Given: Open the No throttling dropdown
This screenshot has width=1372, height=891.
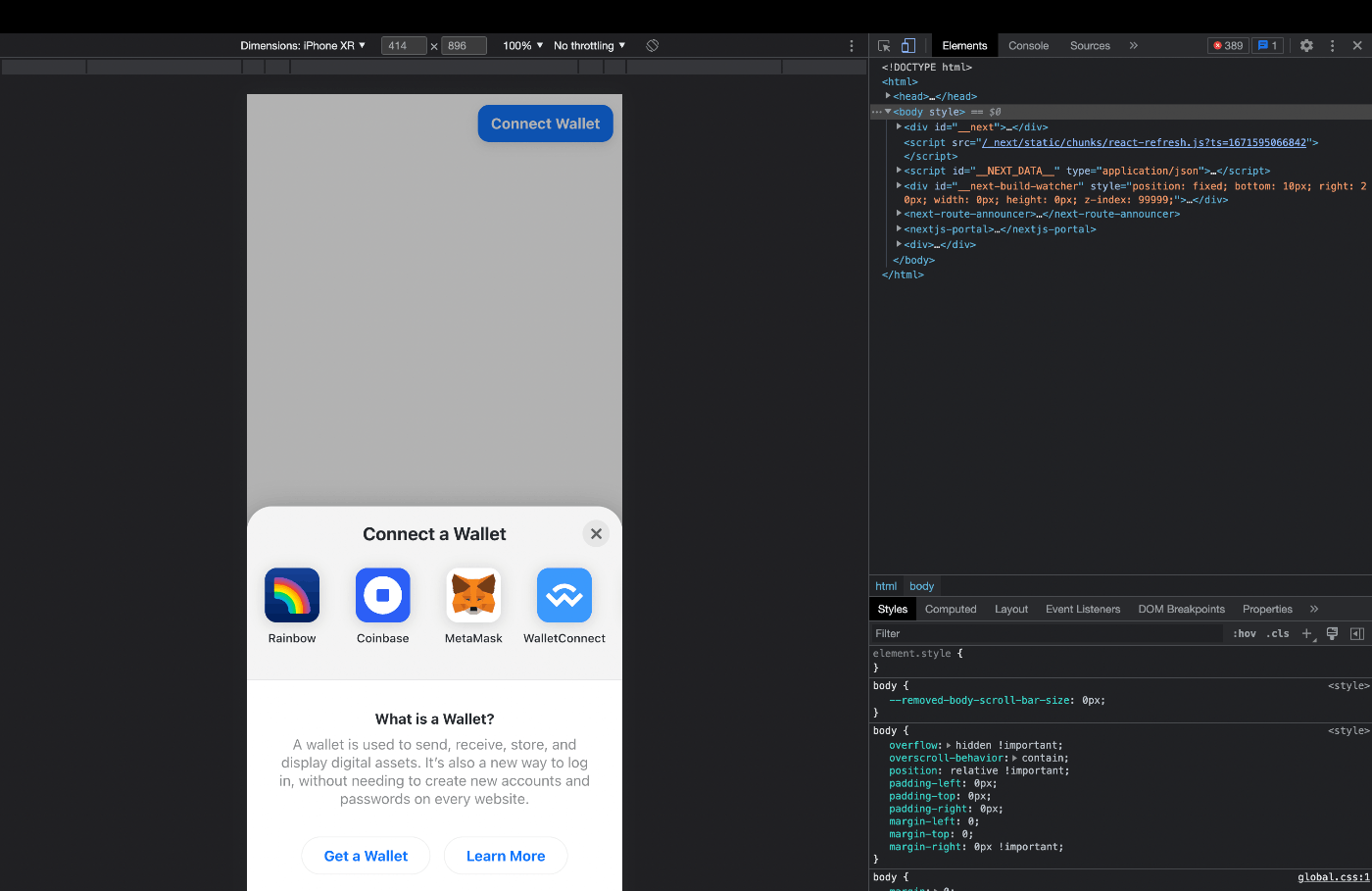Looking at the screenshot, I should (589, 46).
